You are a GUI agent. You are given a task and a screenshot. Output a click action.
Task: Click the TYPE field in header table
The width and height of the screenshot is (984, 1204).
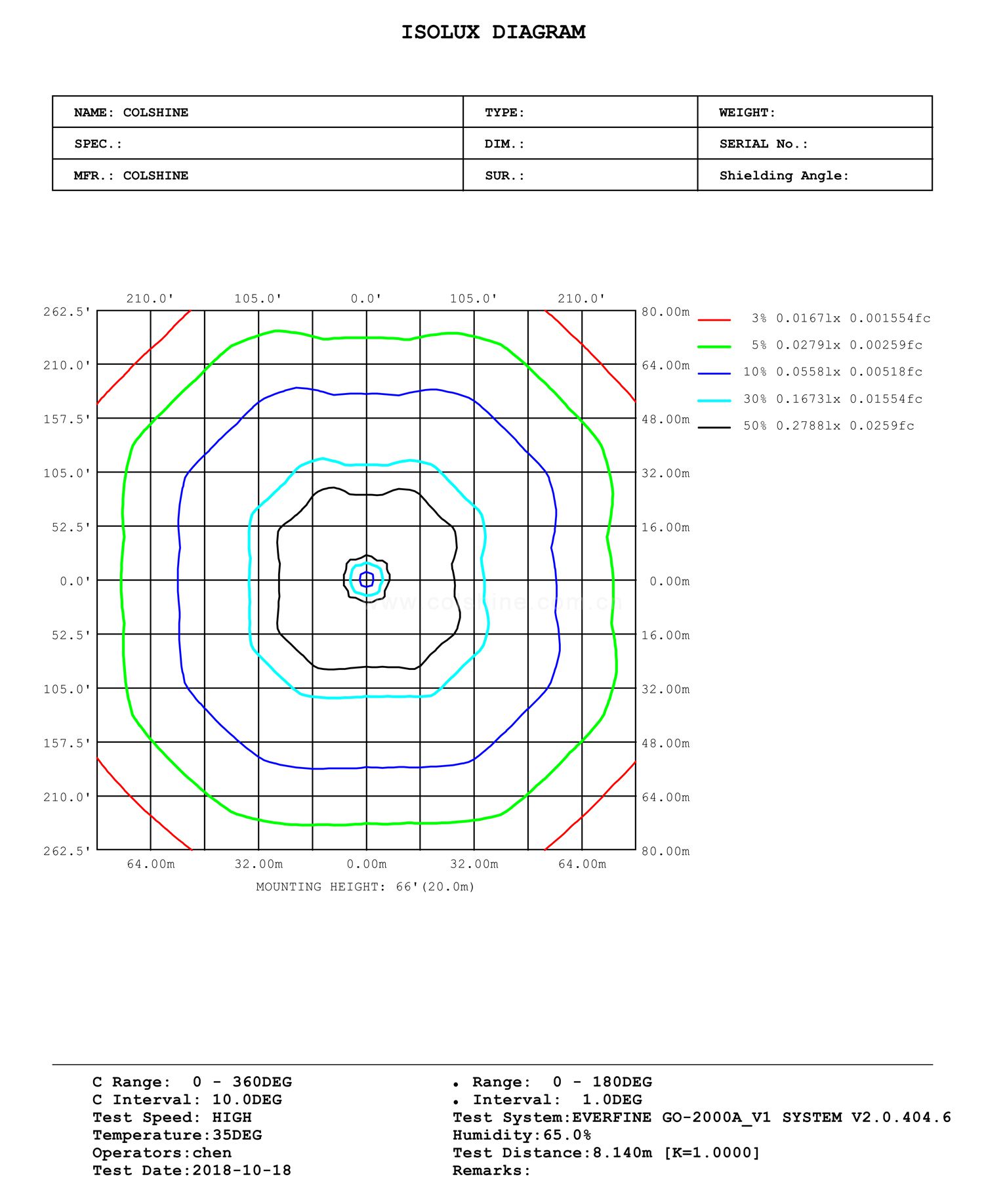(580, 112)
